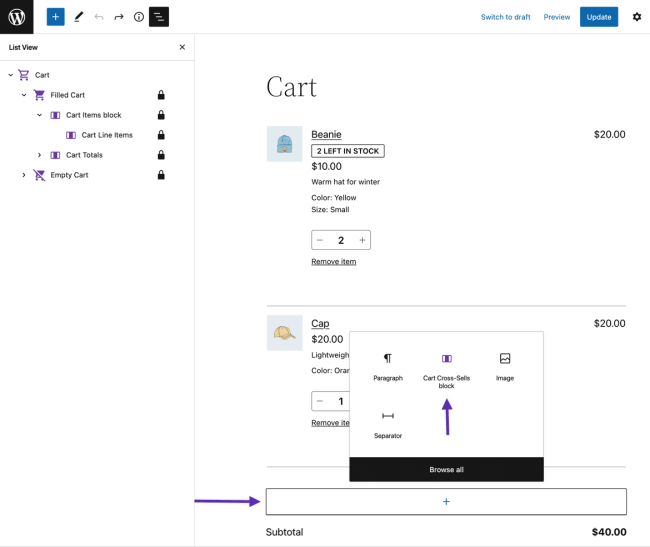This screenshot has height=547, width=650.
Task: Collapse the Filled Cart tree item
Action: (24, 95)
